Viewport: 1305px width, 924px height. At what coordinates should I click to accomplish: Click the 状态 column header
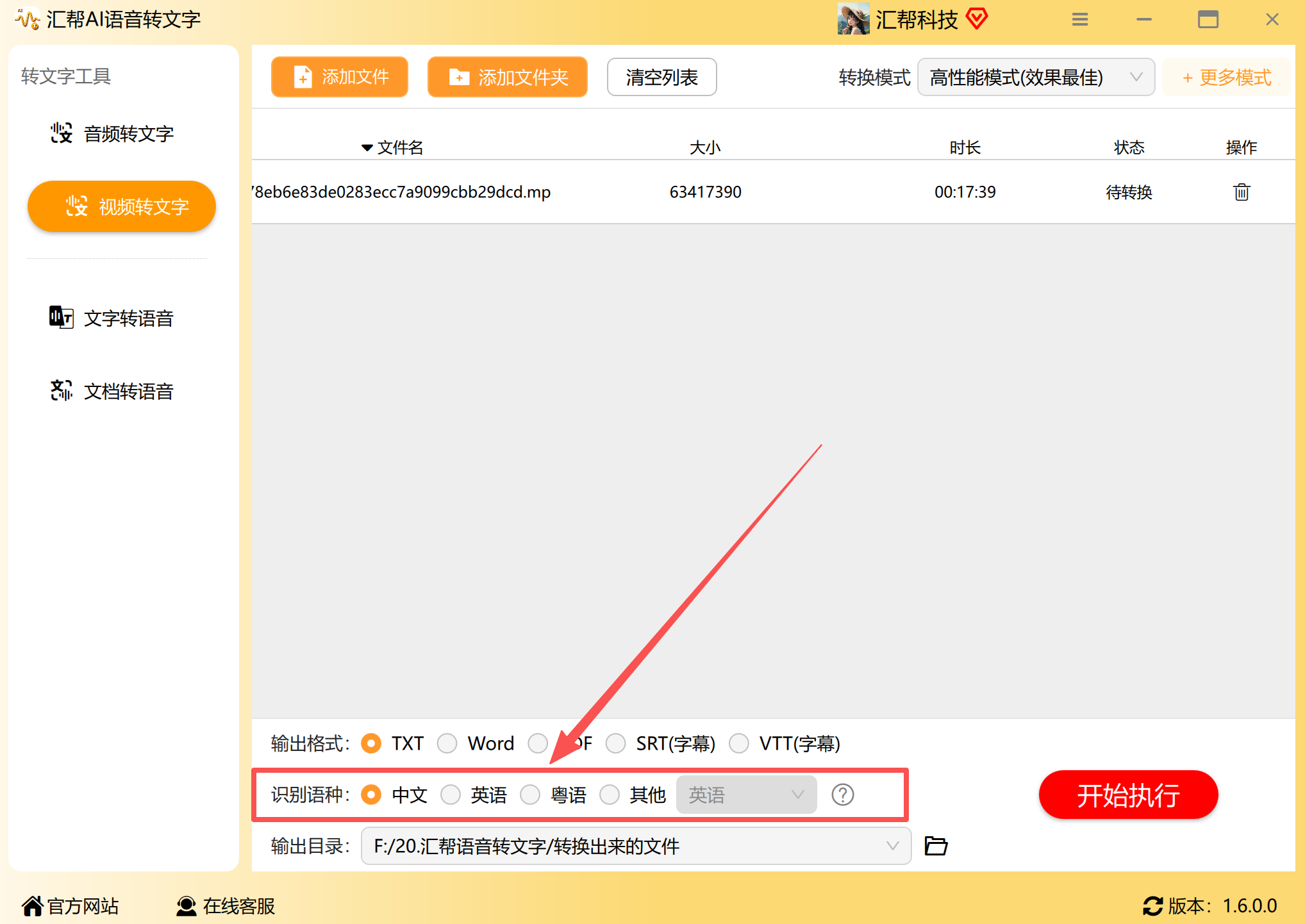(x=1129, y=147)
